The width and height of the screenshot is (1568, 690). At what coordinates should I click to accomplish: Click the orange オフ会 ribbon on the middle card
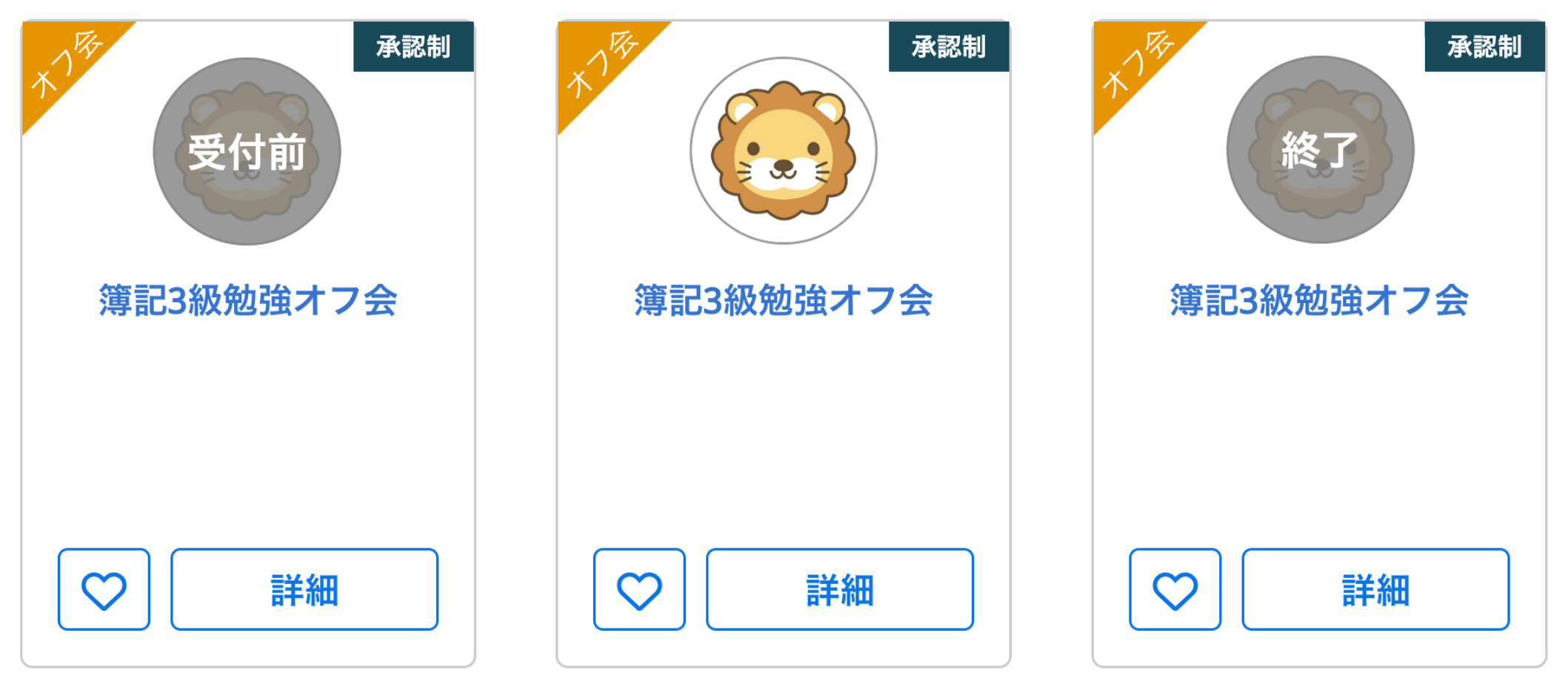tap(601, 64)
